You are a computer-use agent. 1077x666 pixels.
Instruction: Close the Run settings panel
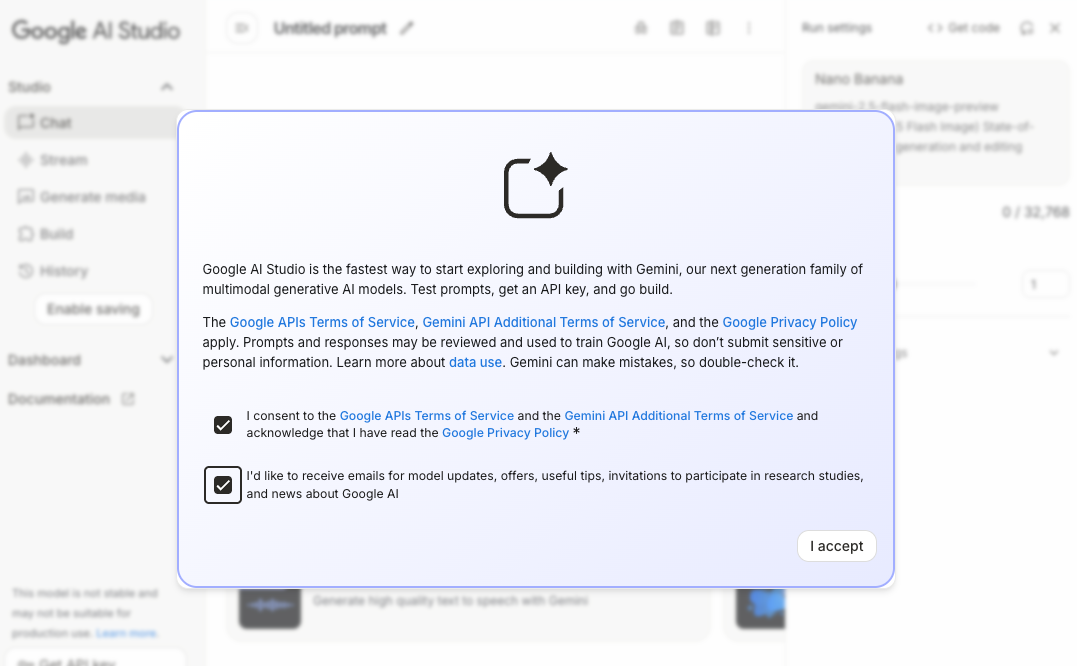click(x=1055, y=28)
